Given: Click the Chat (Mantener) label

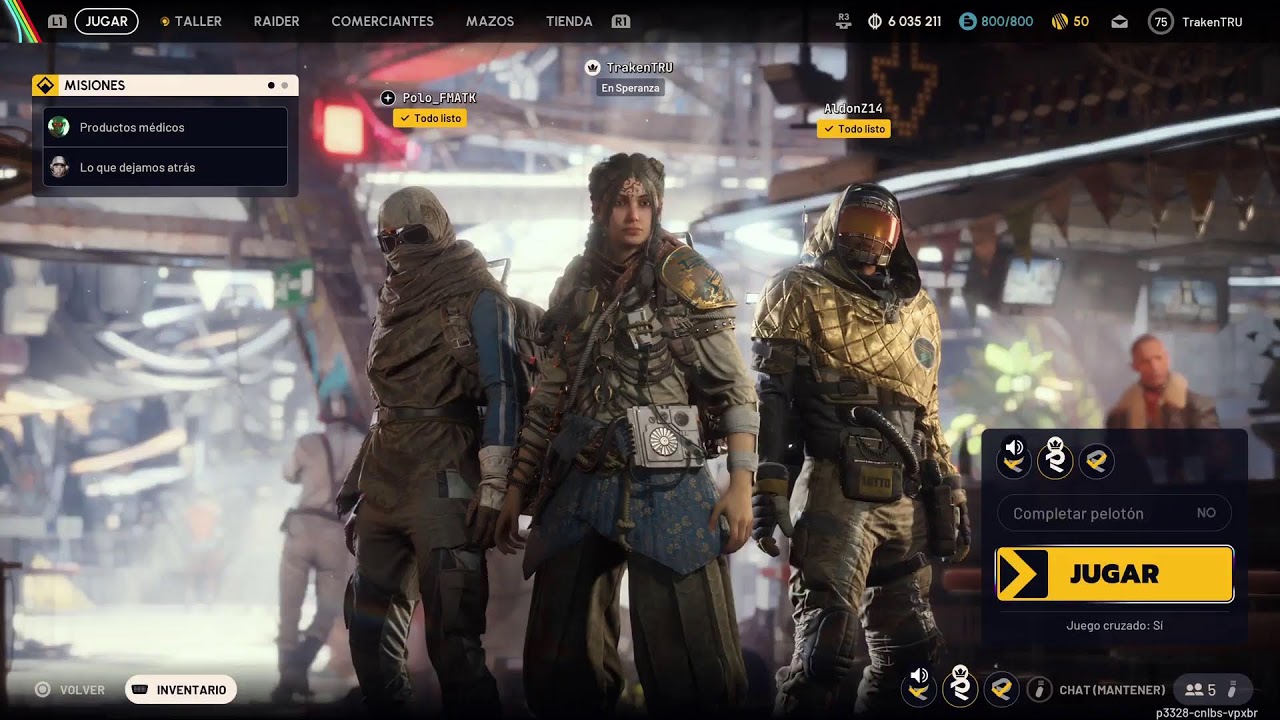Looking at the screenshot, I should (x=1112, y=690).
